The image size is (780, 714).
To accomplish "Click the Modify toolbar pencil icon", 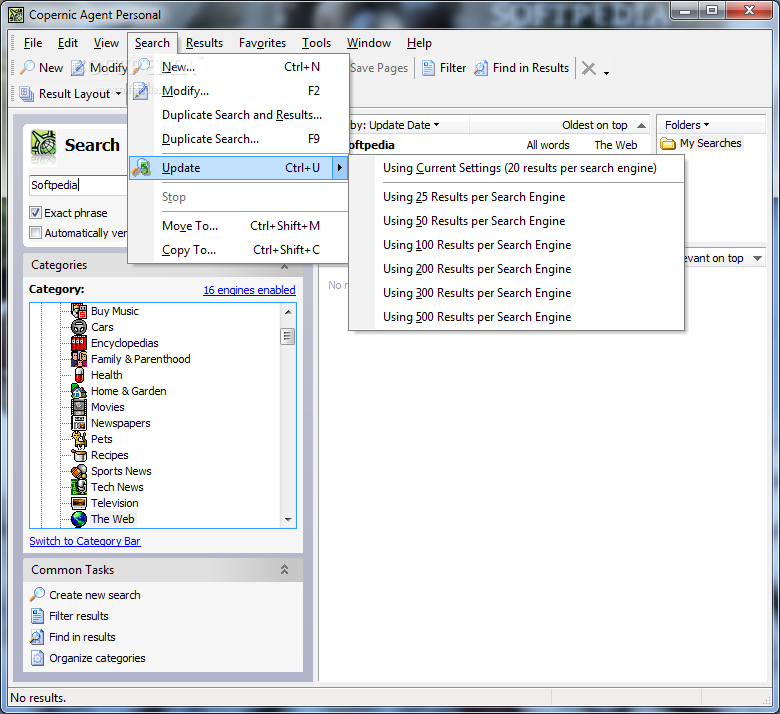I will coord(78,68).
